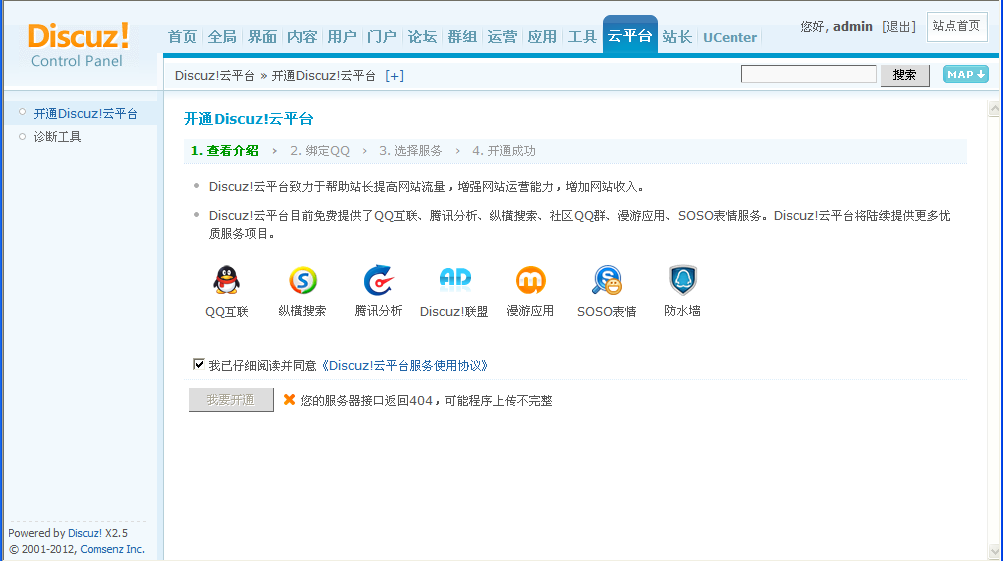Image resolution: width=1003 pixels, height=561 pixels.
Task: Click the QQ互联 penguin icon
Action: [x=226, y=280]
